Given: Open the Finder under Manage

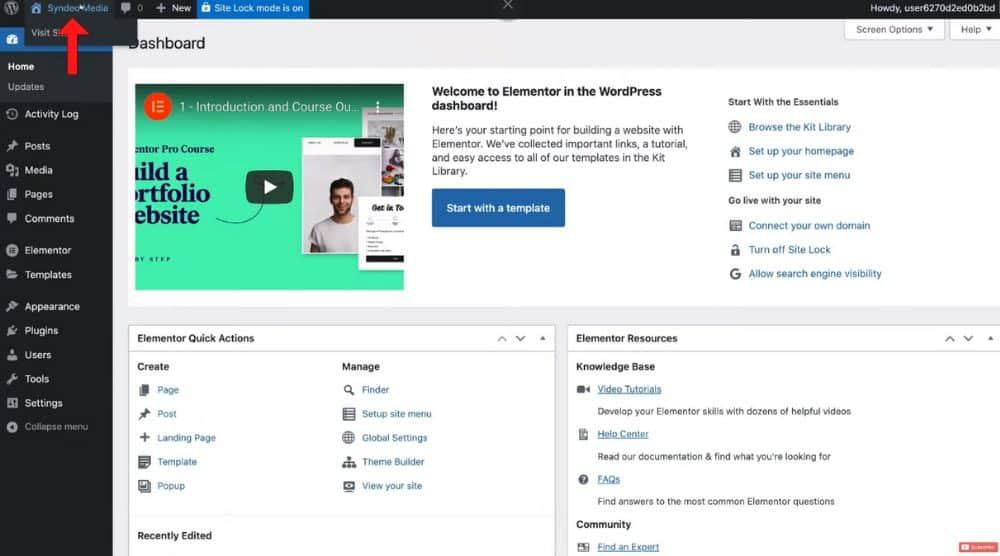Looking at the screenshot, I should pyautogui.click(x=375, y=390).
